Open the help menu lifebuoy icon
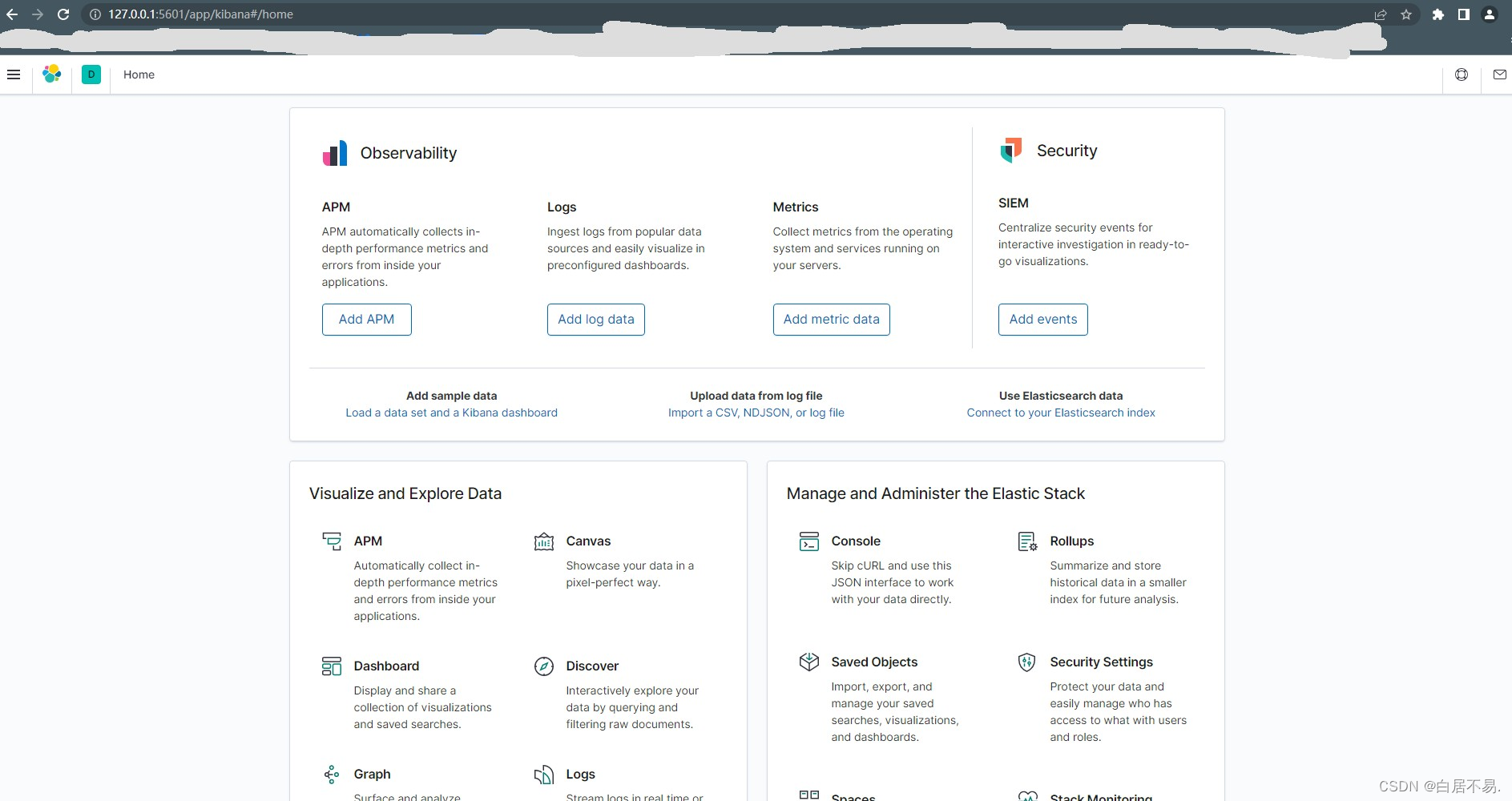 tap(1462, 74)
